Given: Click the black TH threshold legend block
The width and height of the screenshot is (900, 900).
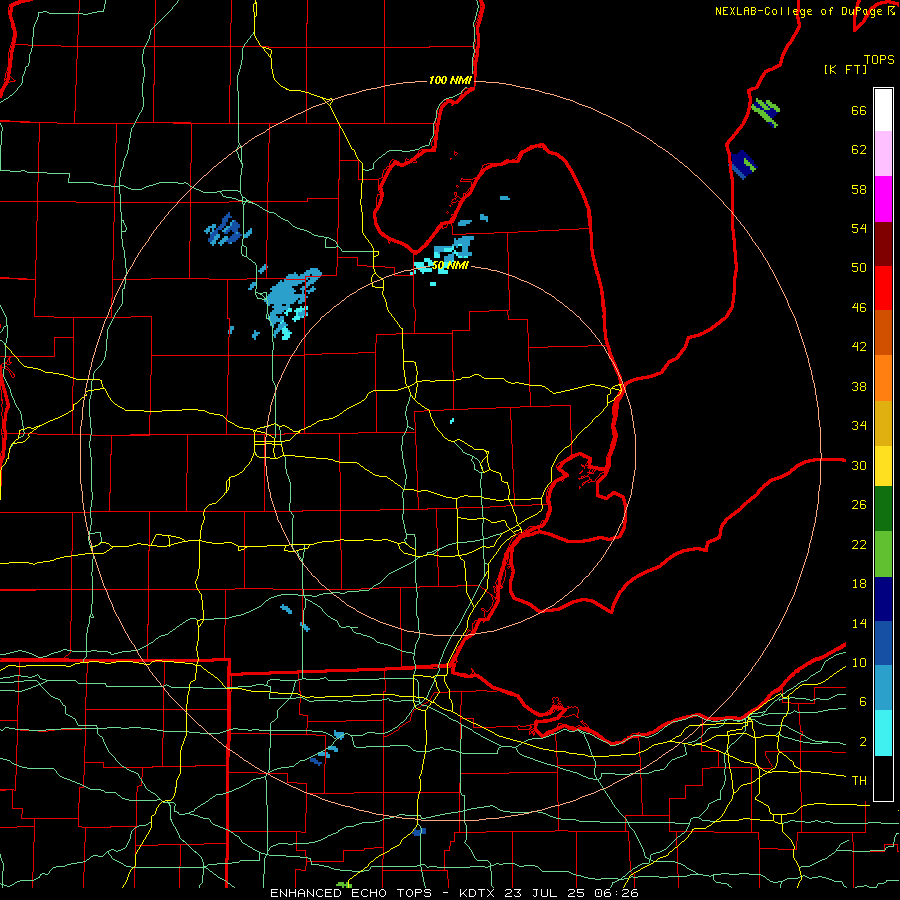Looking at the screenshot, I should point(883,778).
